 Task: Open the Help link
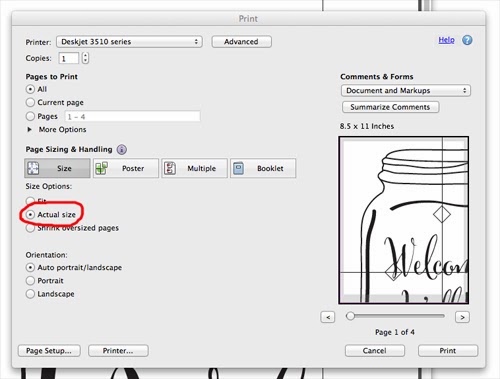pyautogui.click(x=446, y=40)
